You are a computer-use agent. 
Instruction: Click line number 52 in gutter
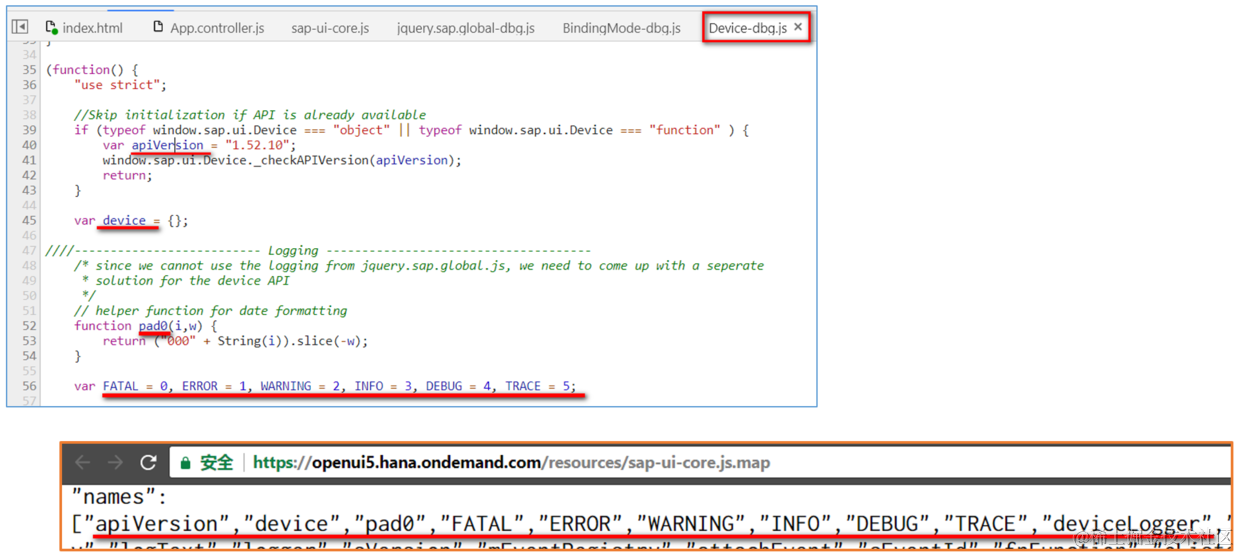(x=29, y=326)
